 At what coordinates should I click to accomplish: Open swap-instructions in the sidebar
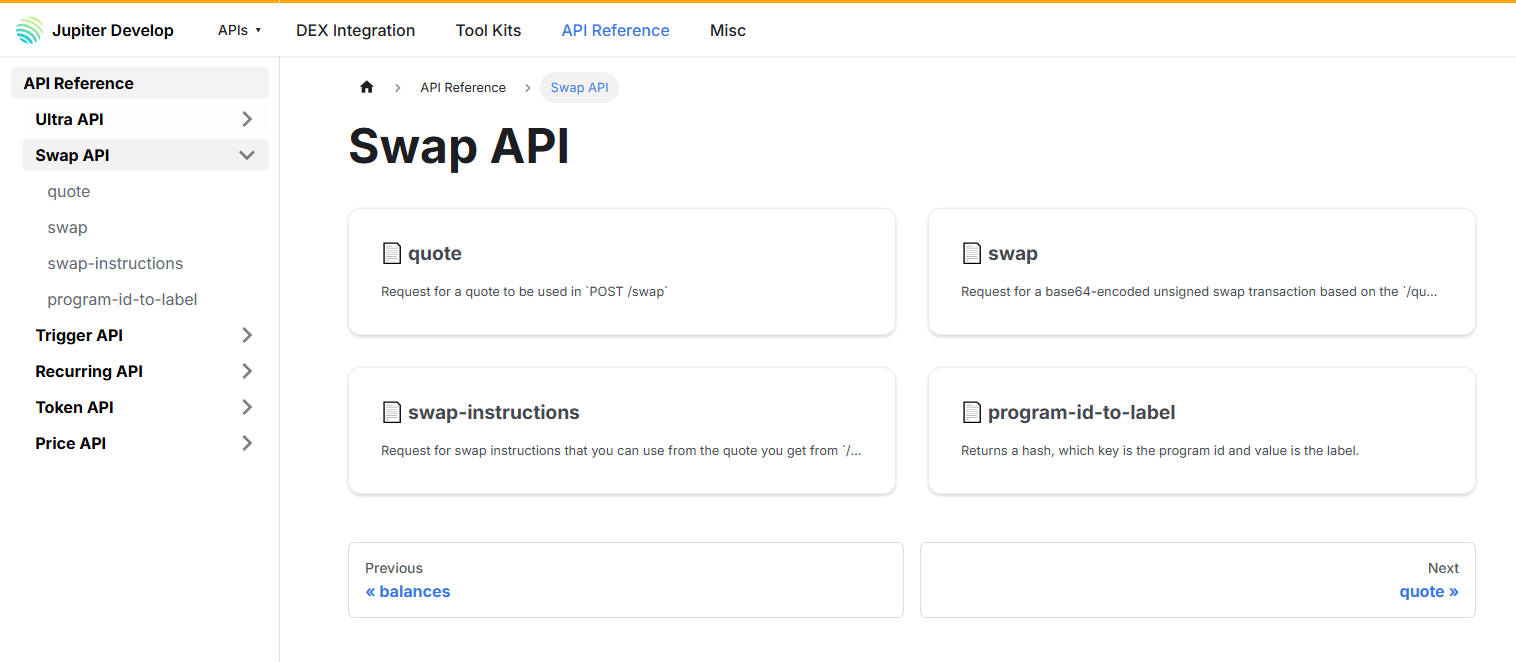[x=115, y=263]
